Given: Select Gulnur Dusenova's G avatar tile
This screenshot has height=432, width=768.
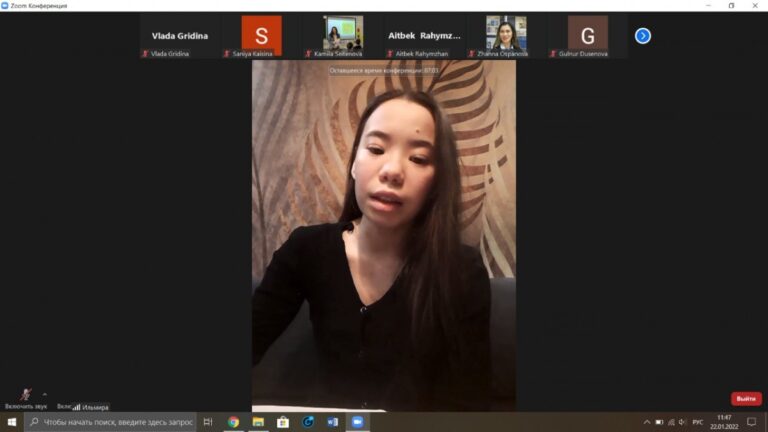Looking at the screenshot, I should (587, 35).
